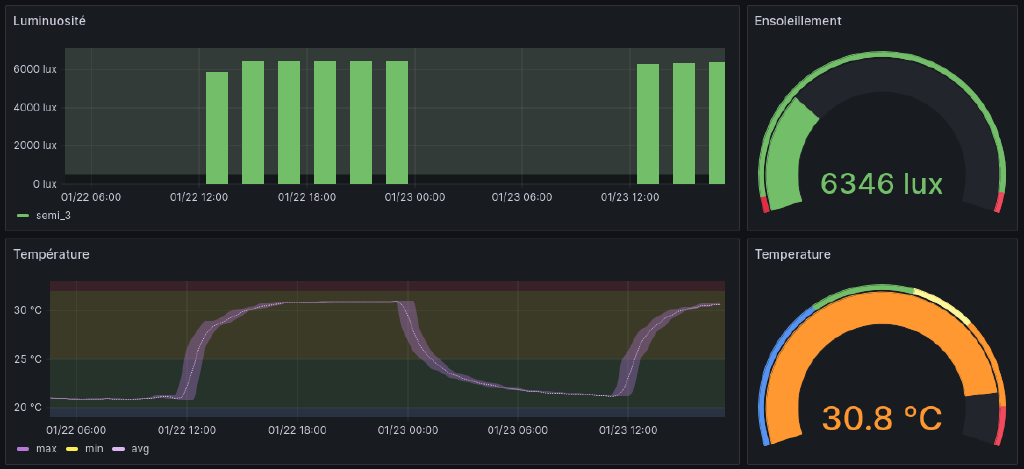
Task: Click the 6000 lux axis label
Action: [35, 69]
